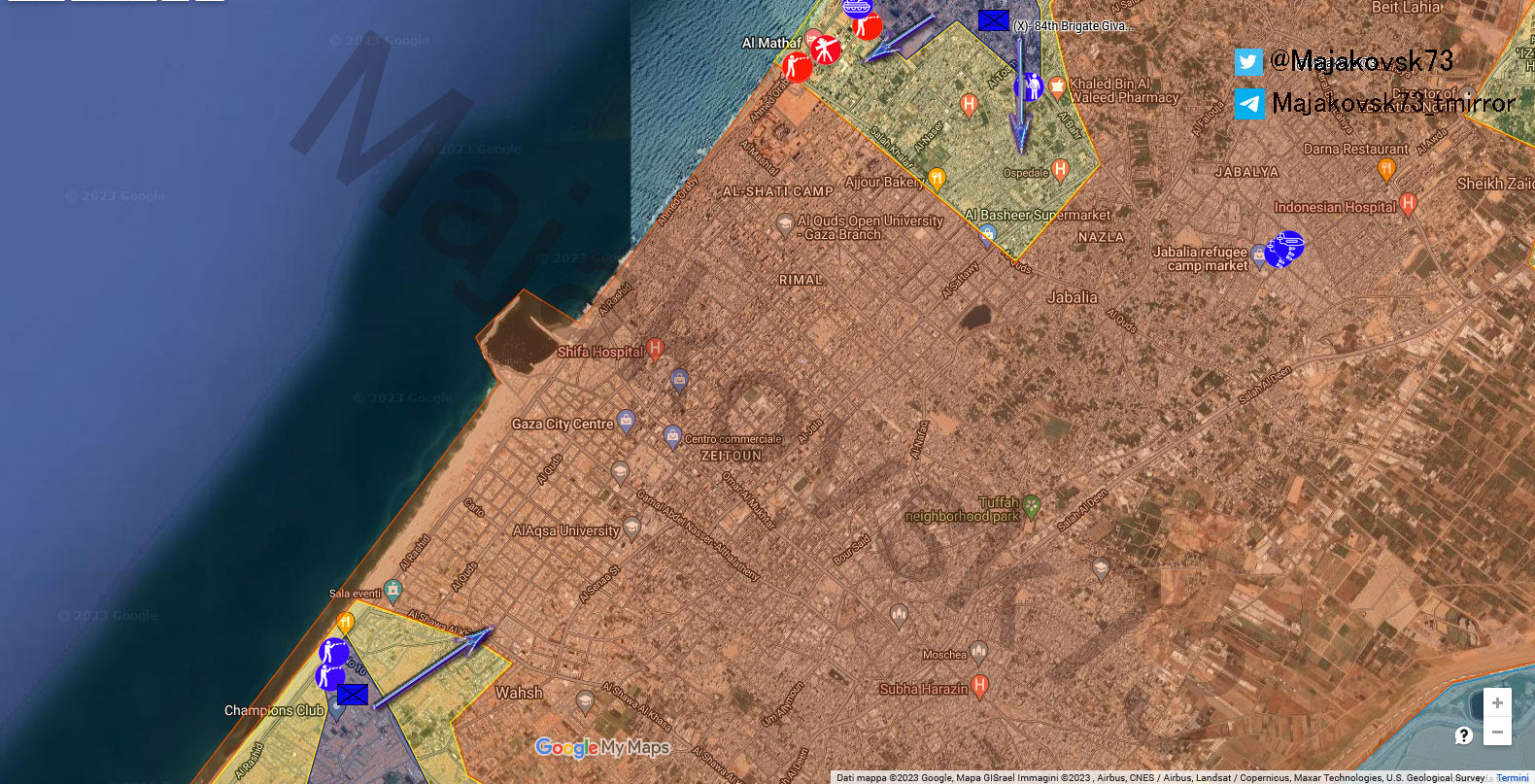Click the AL-SHATI CAMP label
Image resolution: width=1535 pixels, height=784 pixels.
tap(777, 191)
